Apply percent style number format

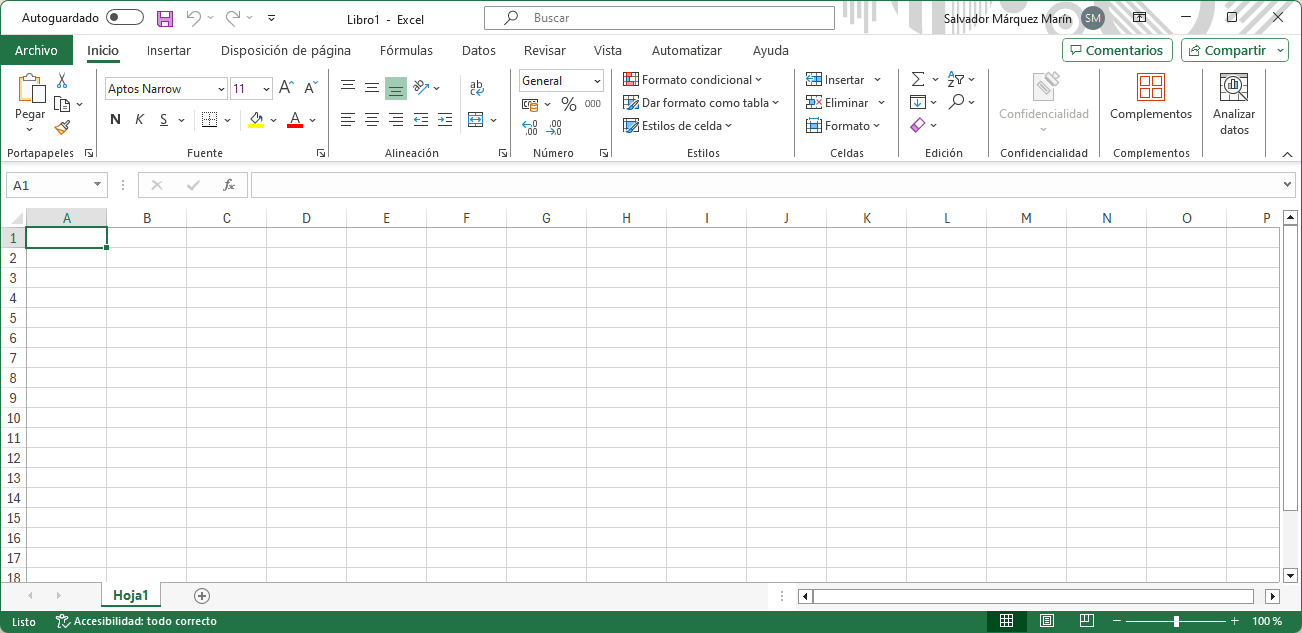[568, 104]
